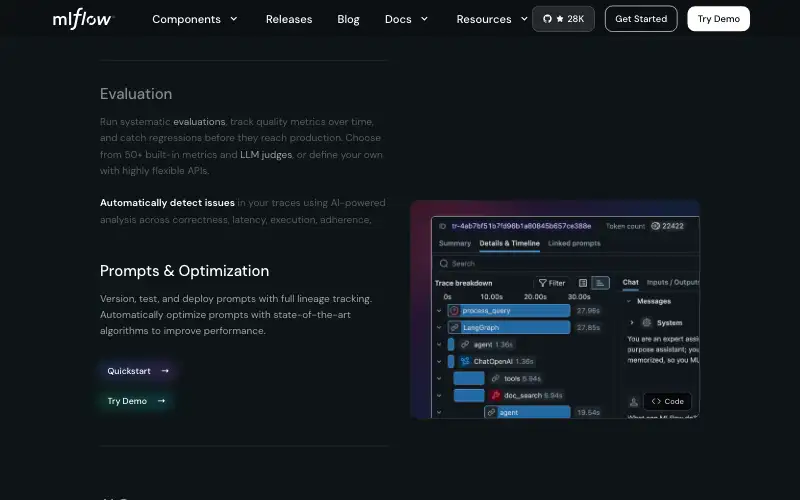This screenshot has width=800, height=500.
Task: Switch to the Summary tab
Action: pyautogui.click(x=455, y=243)
